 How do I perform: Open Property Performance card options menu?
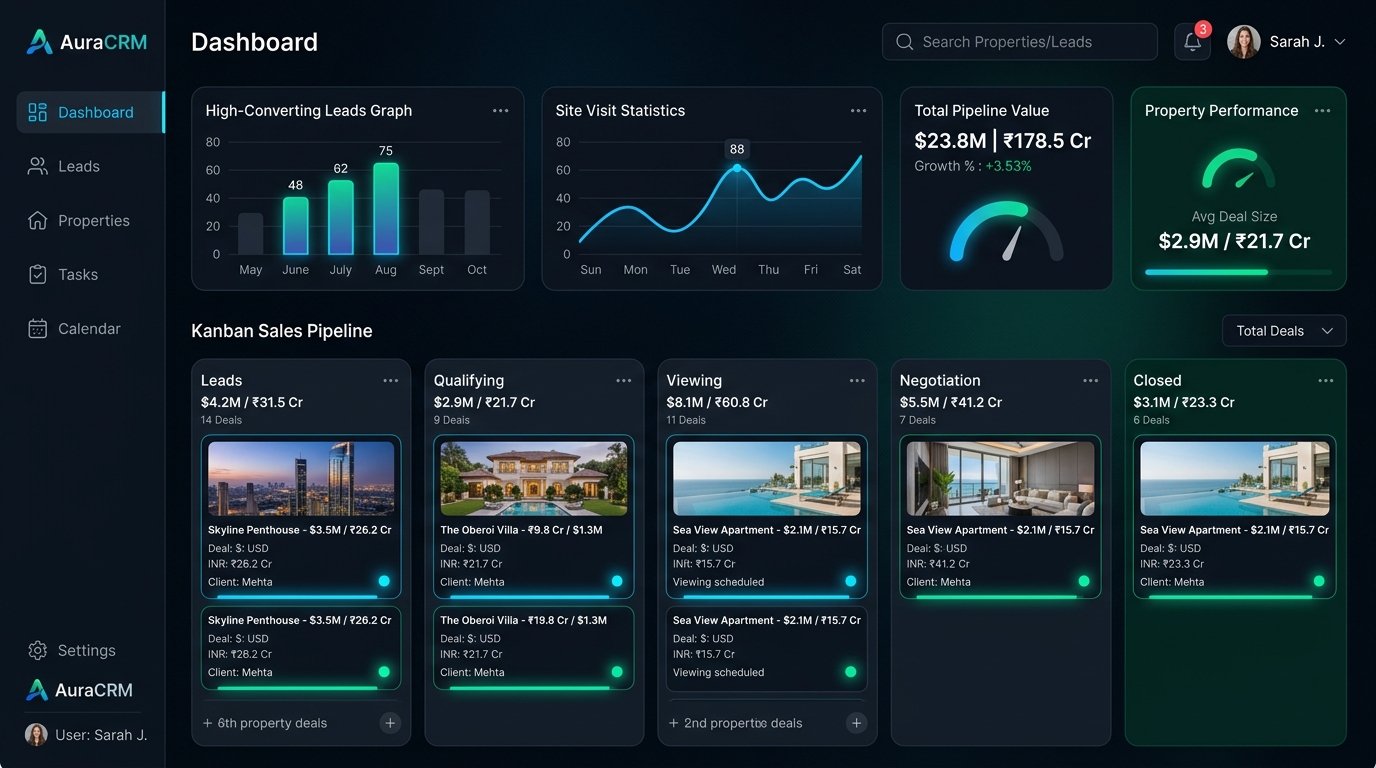(1322, 111)
